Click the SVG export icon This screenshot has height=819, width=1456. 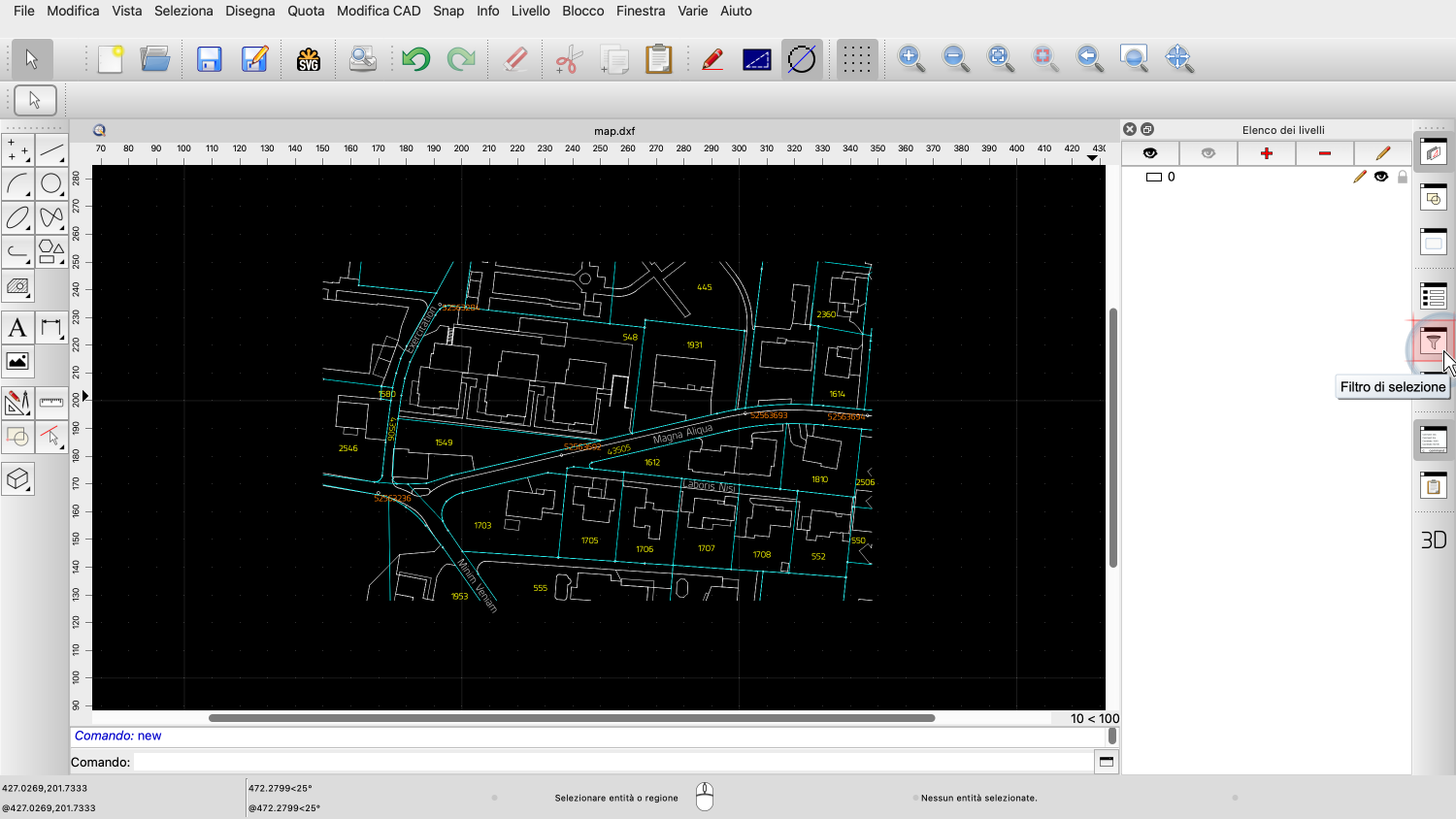tap(309, 59)
